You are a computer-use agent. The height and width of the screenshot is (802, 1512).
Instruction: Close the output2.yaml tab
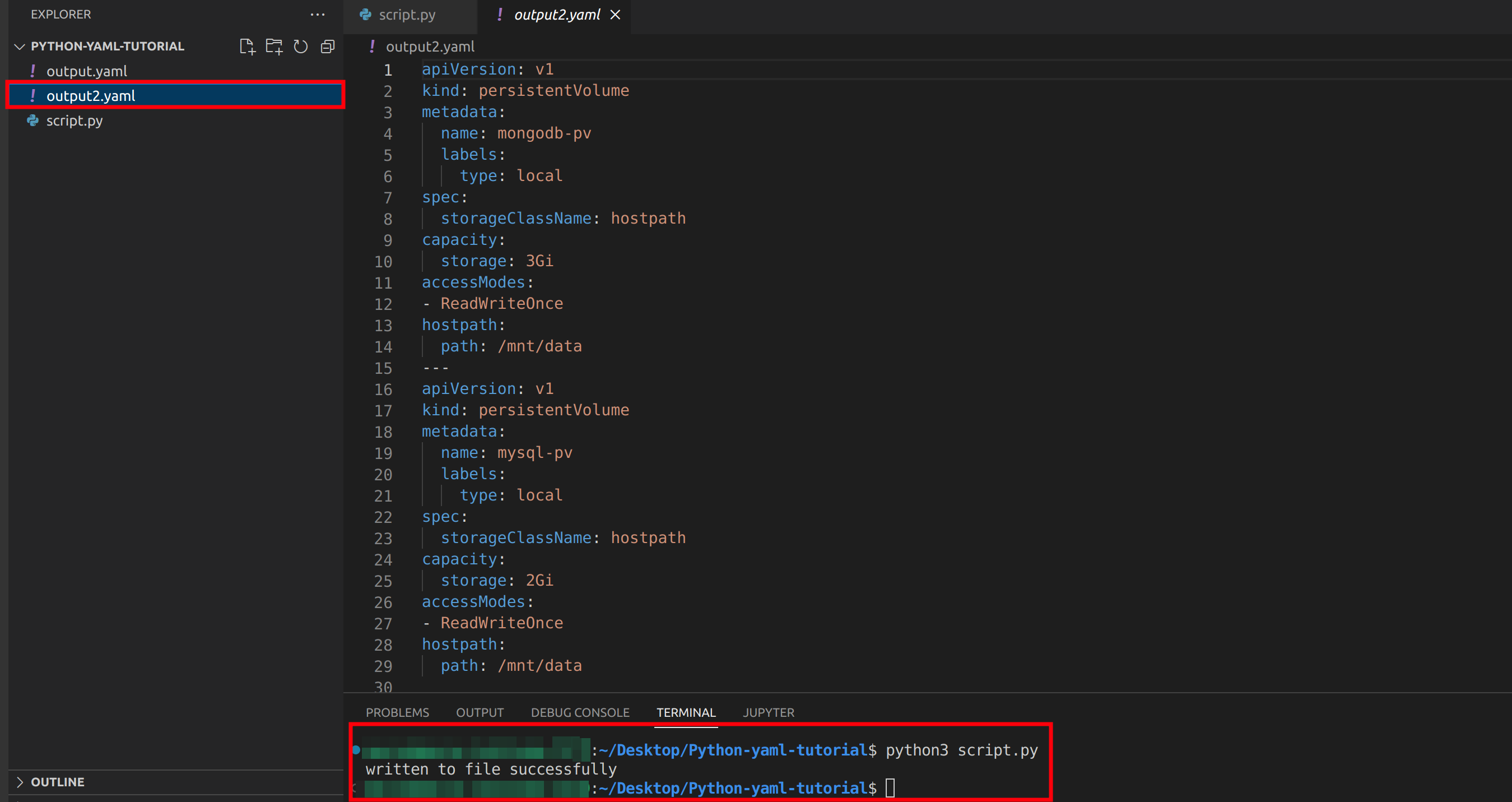pyautogui.click(x=615, y=14)
